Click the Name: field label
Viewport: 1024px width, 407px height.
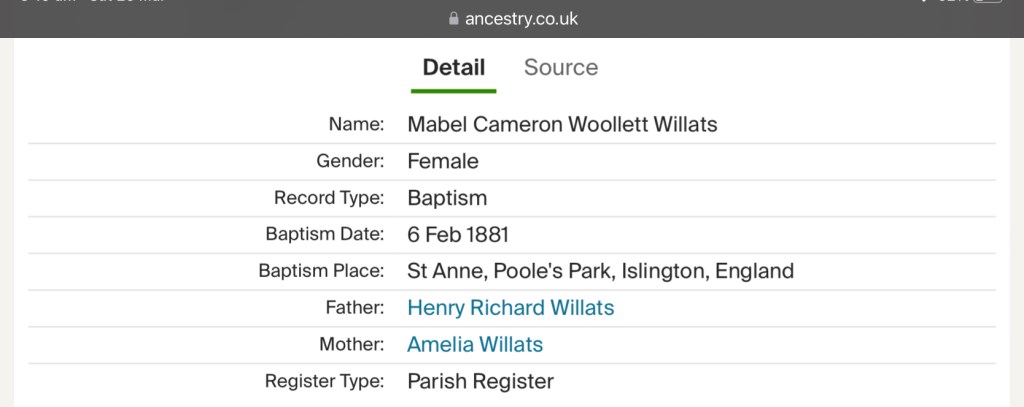(356, 125)
